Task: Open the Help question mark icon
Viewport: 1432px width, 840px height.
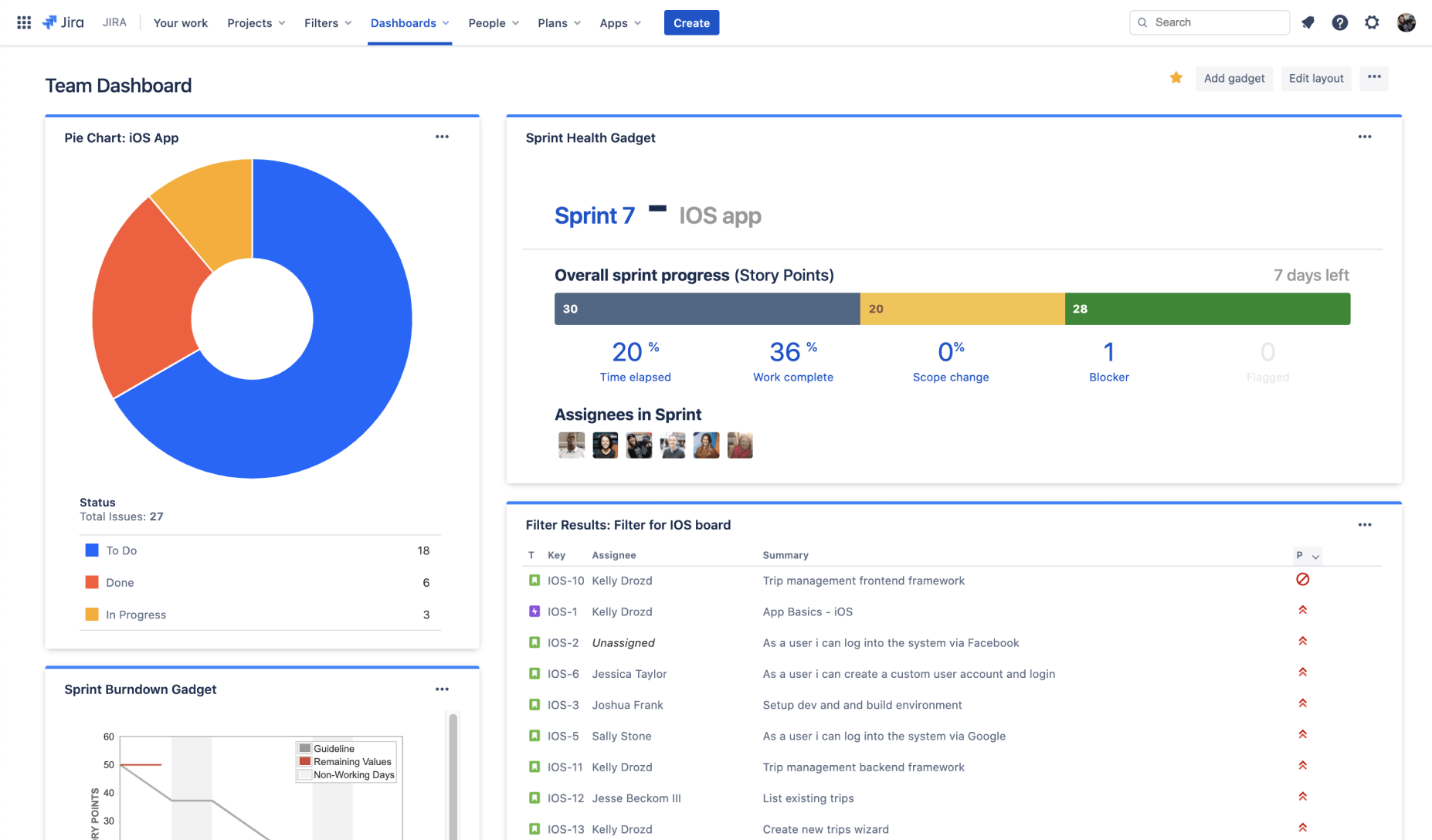Action: coord(1340,22)
